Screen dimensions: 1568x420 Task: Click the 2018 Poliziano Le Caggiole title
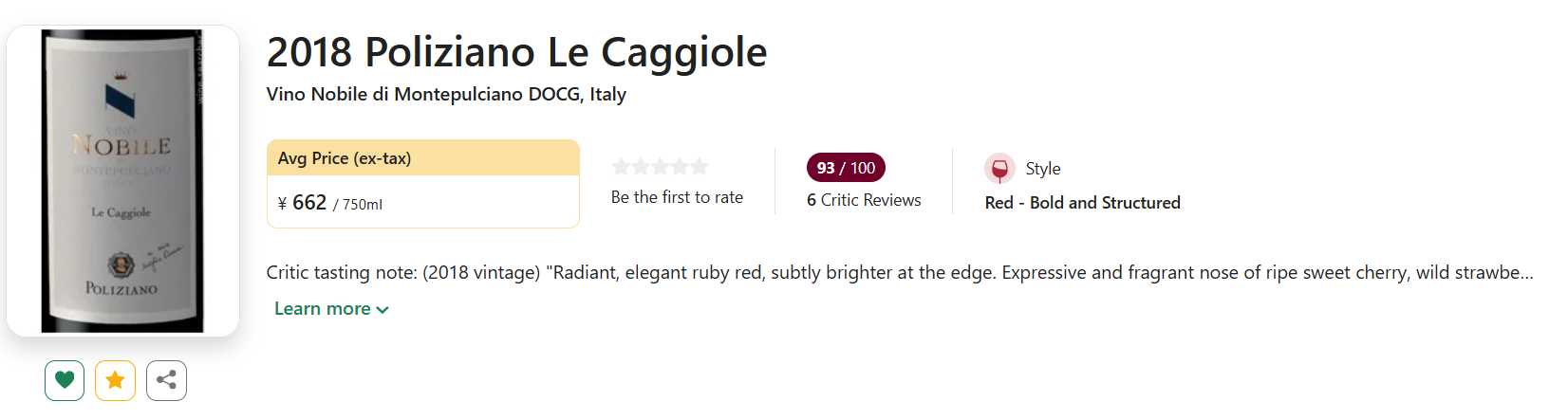516,52
